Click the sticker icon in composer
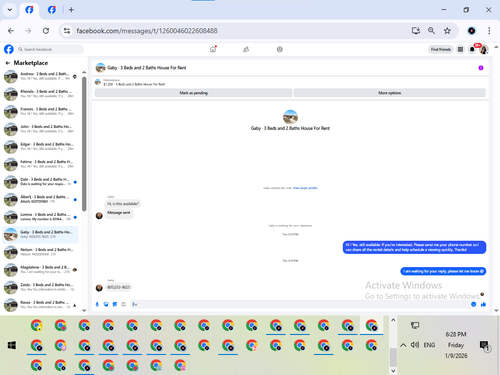 coord(115,304)
